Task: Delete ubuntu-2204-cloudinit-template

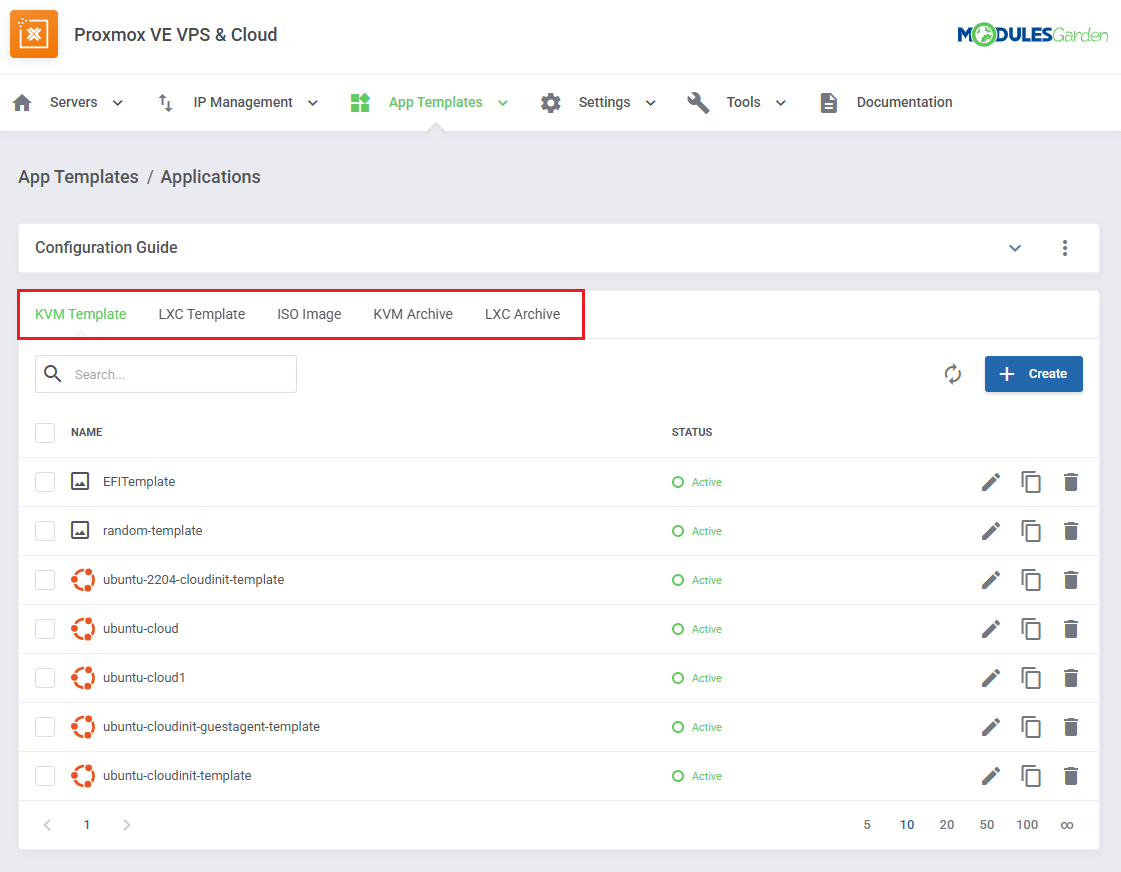Action: pos(1071,580)
